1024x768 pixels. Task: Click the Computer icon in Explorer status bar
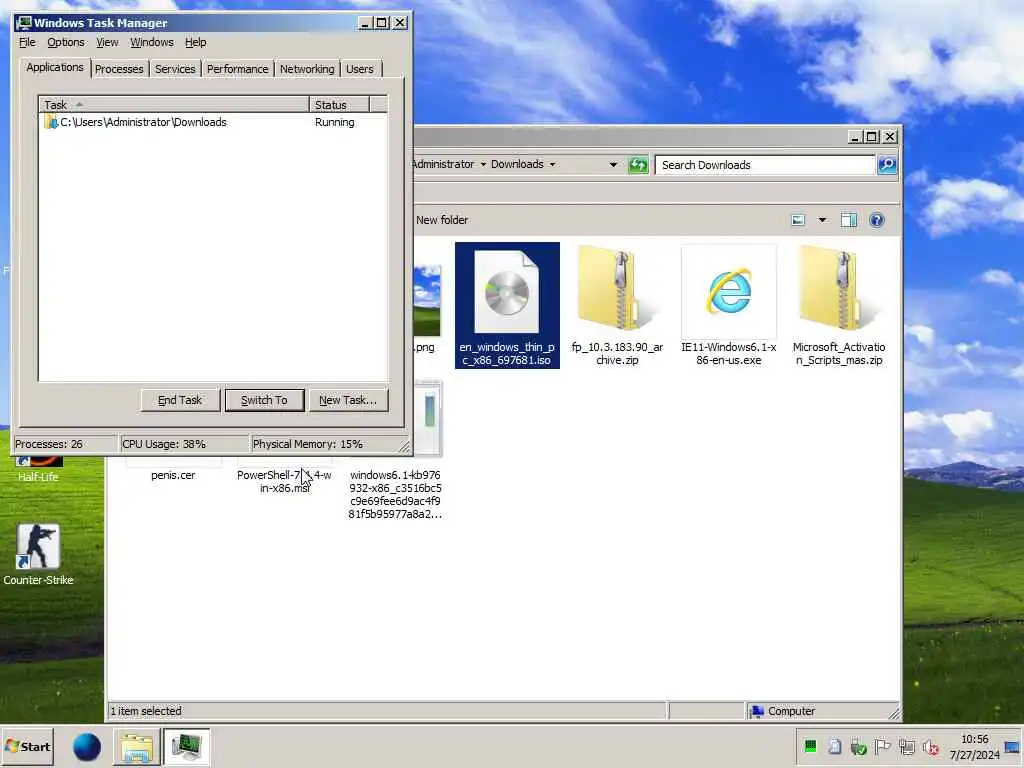coord(757,711)
